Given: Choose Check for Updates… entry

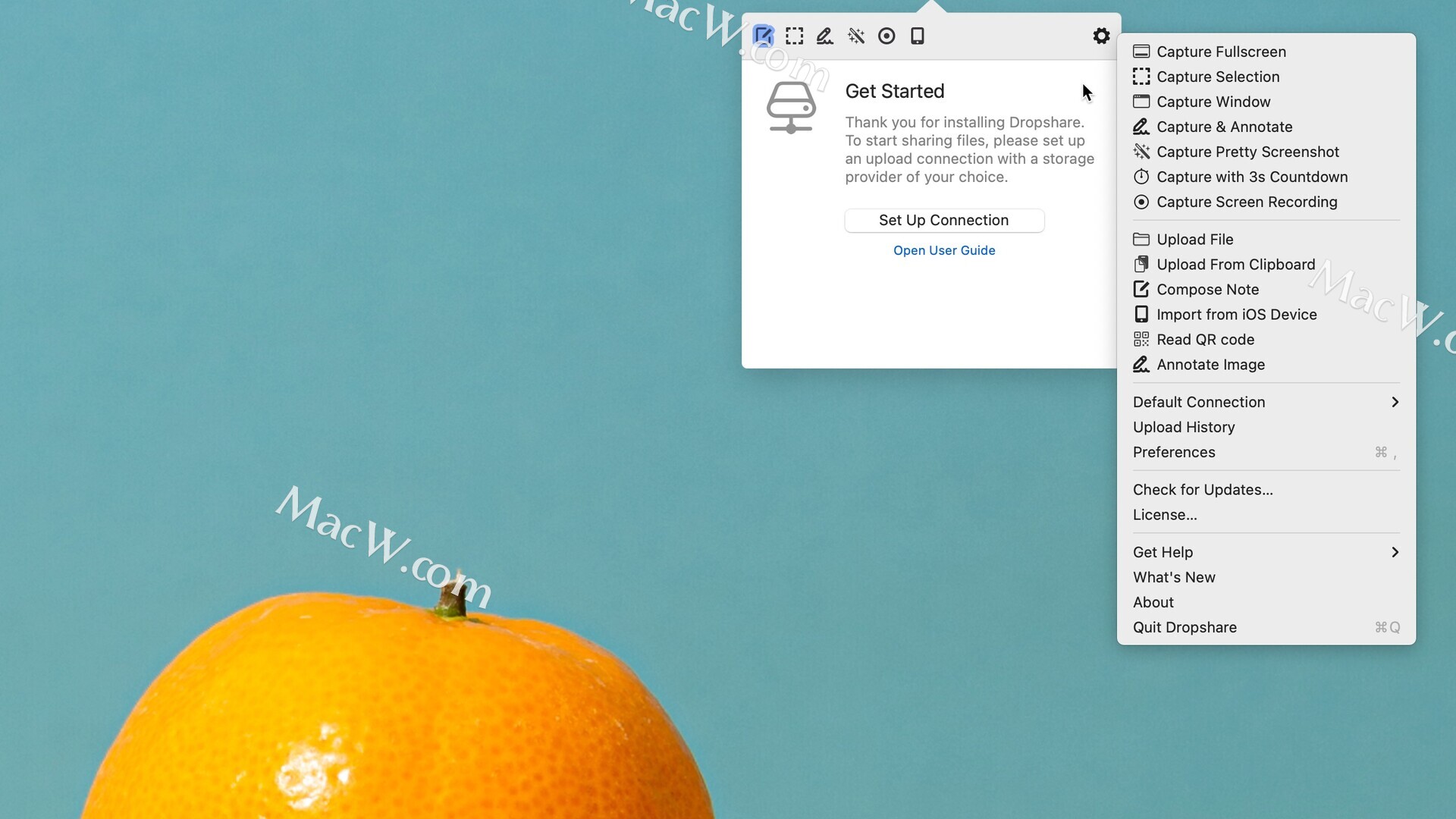Looking at the screenshot, I should [x=1266, y=489].
